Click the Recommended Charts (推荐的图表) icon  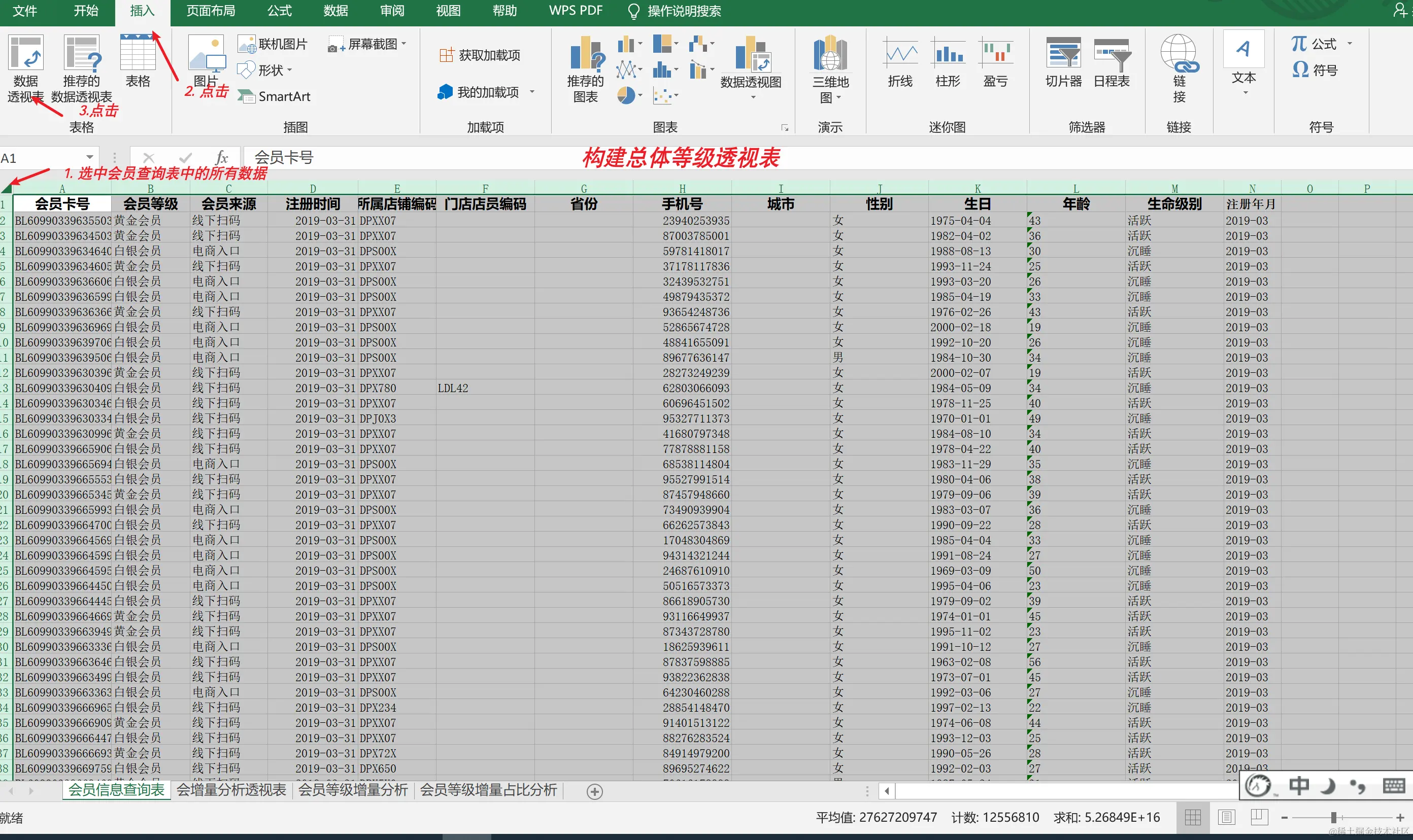(x=586, y=56)
